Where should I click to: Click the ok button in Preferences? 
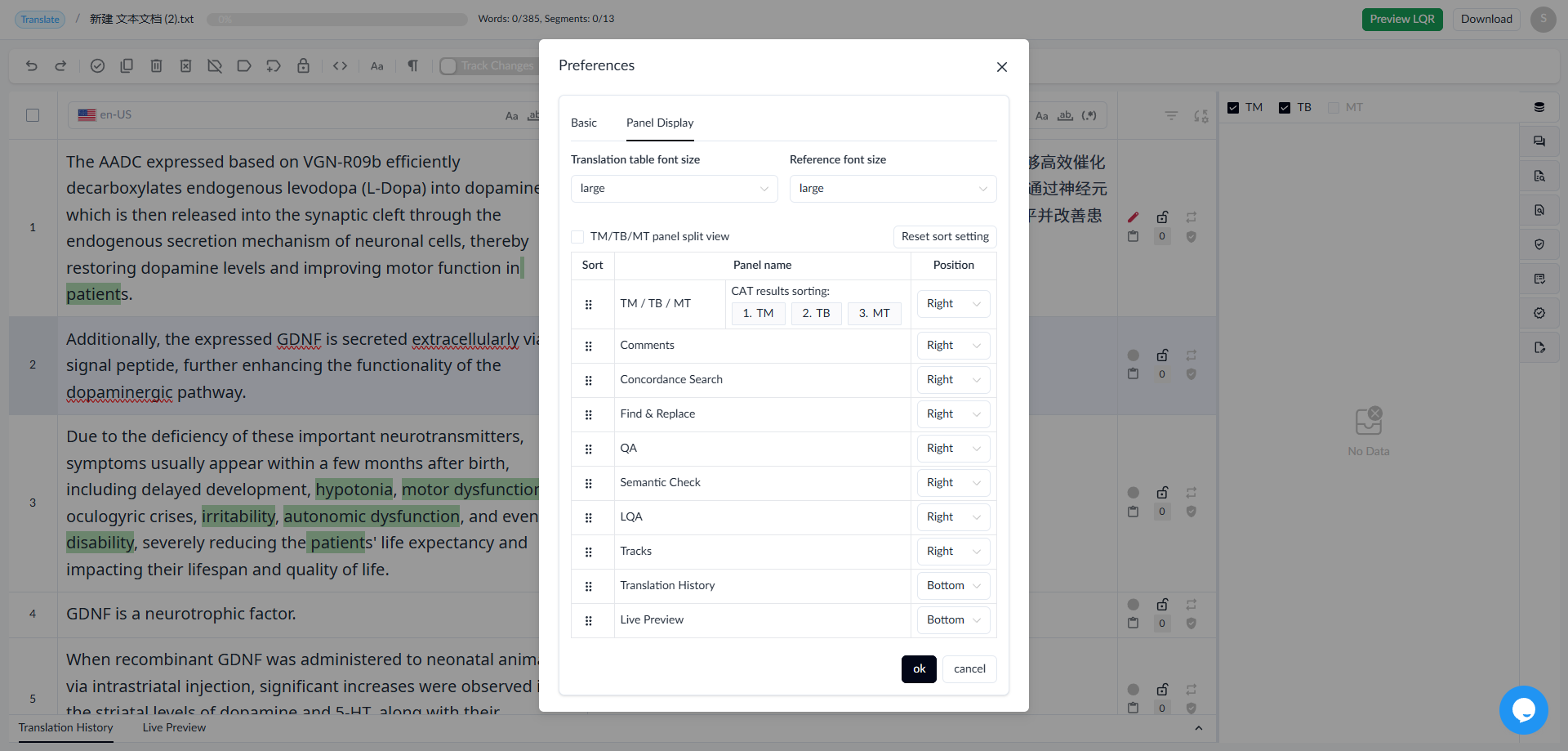pyautogui.click(x=919, y=669)
